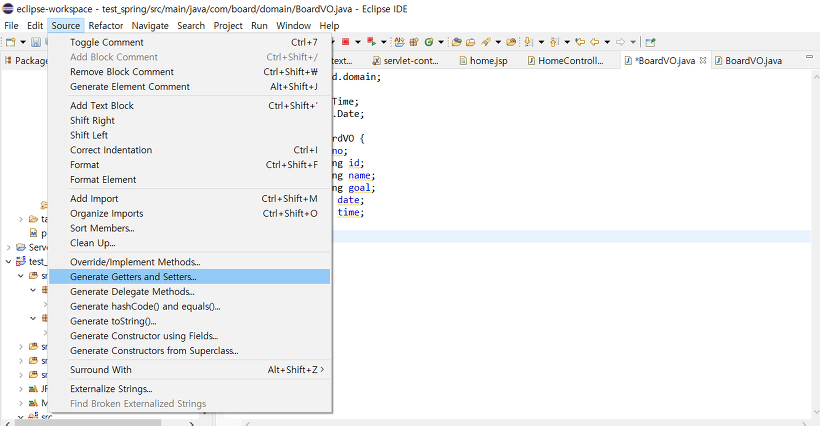Close the *BoardVO.java editor tab
Image resolution: width=820 pixels, height=426 pixels.
703,61
